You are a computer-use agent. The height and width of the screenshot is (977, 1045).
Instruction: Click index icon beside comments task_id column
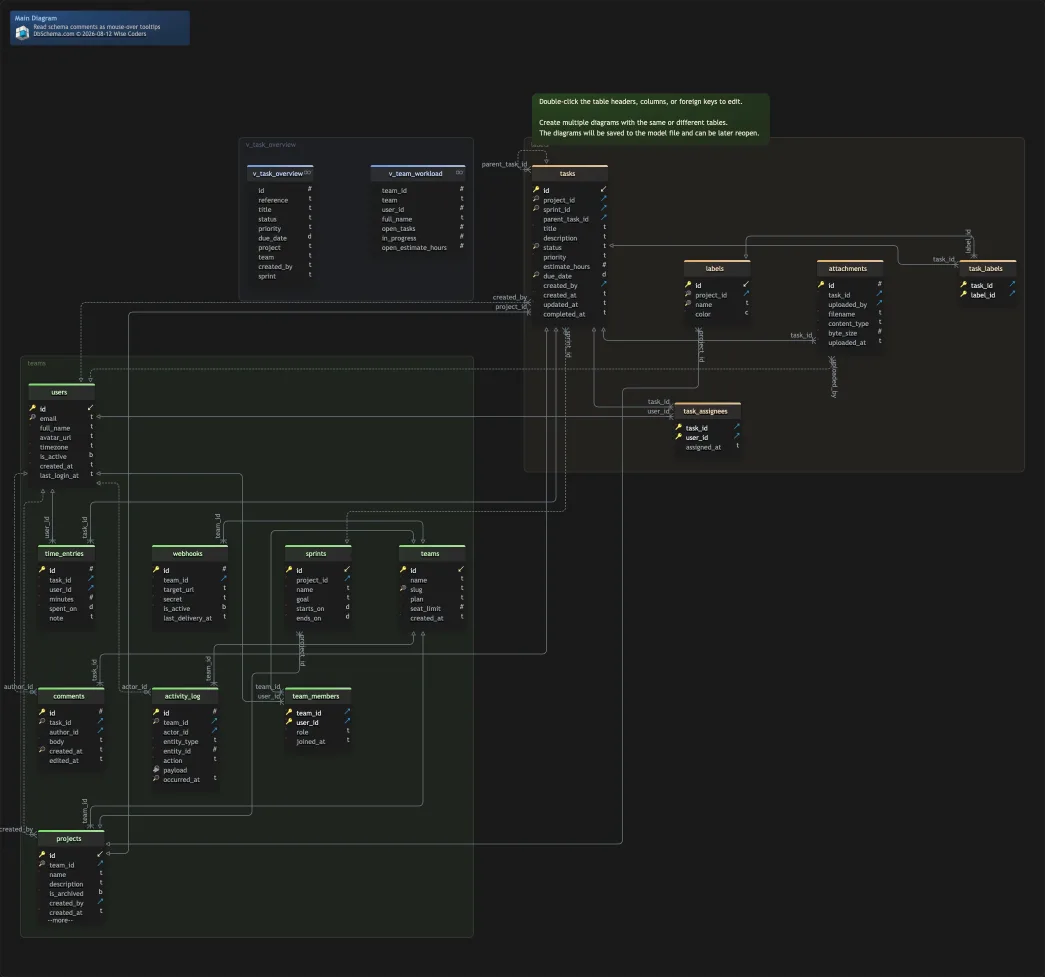[42, 722]
